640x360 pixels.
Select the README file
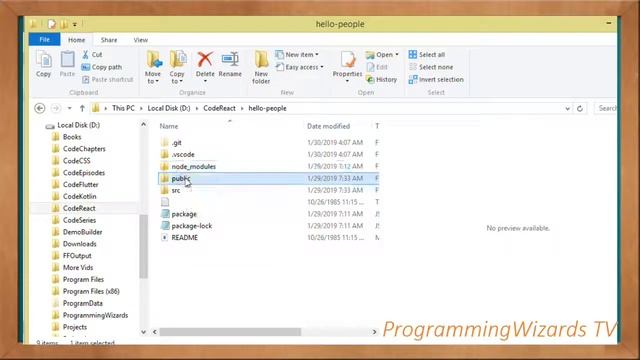[x=184, y=238]
